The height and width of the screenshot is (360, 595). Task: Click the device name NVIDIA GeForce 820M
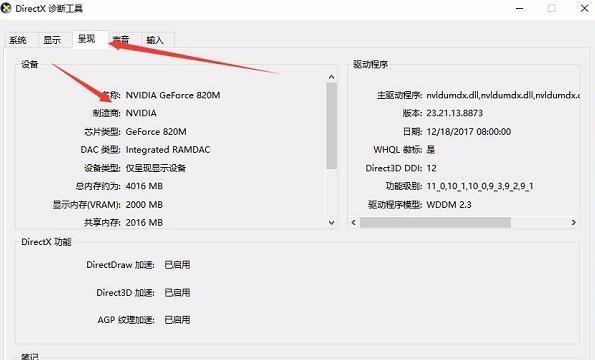173,95
